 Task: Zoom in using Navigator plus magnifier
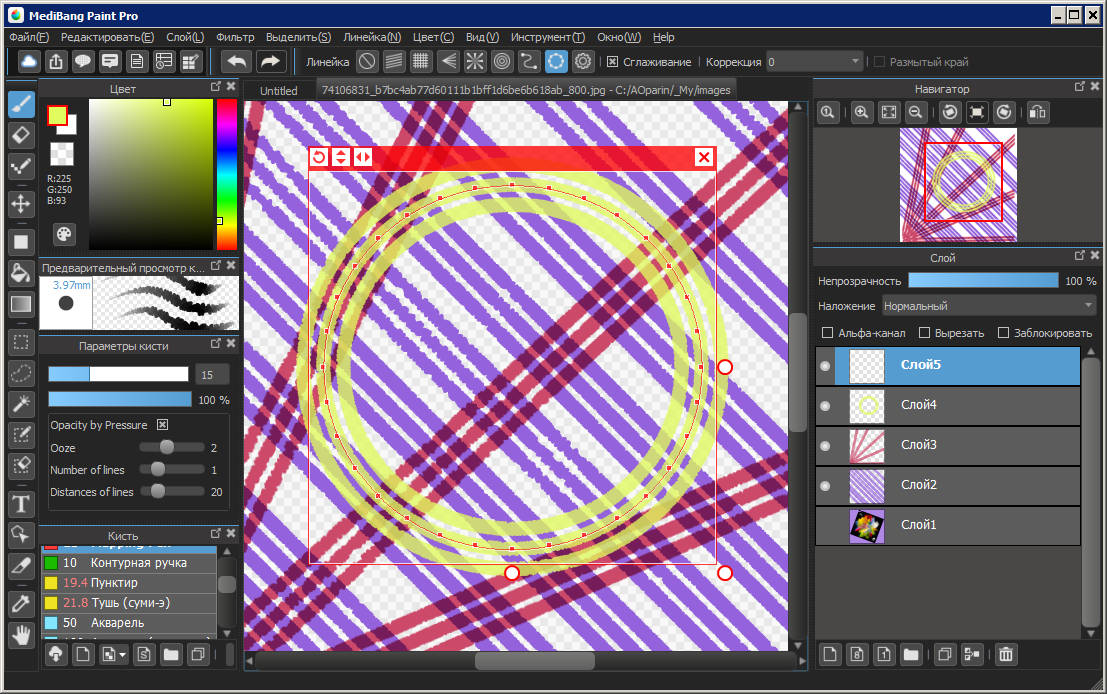click(x=861, y=112)
